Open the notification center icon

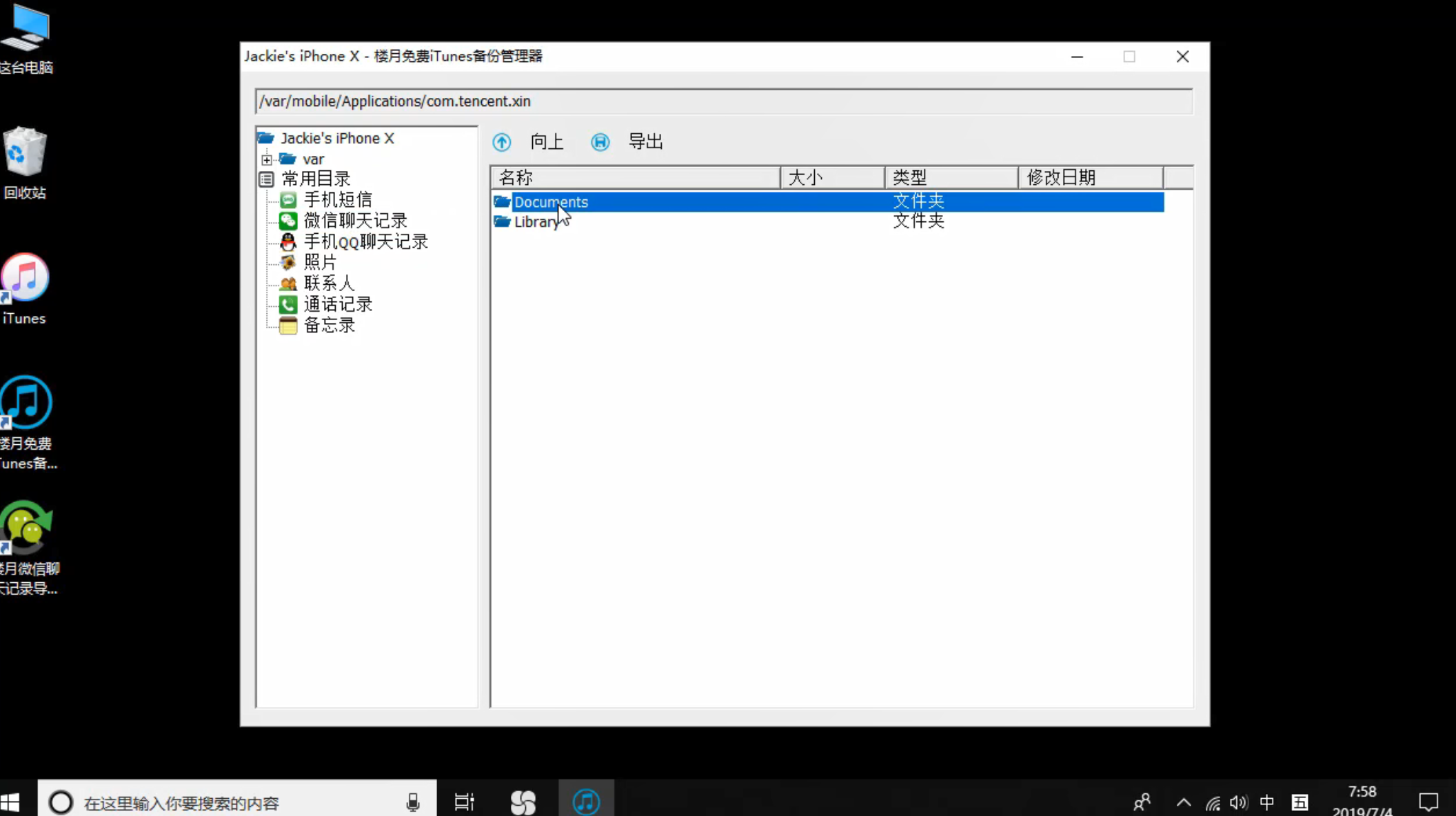[1428, 802]
